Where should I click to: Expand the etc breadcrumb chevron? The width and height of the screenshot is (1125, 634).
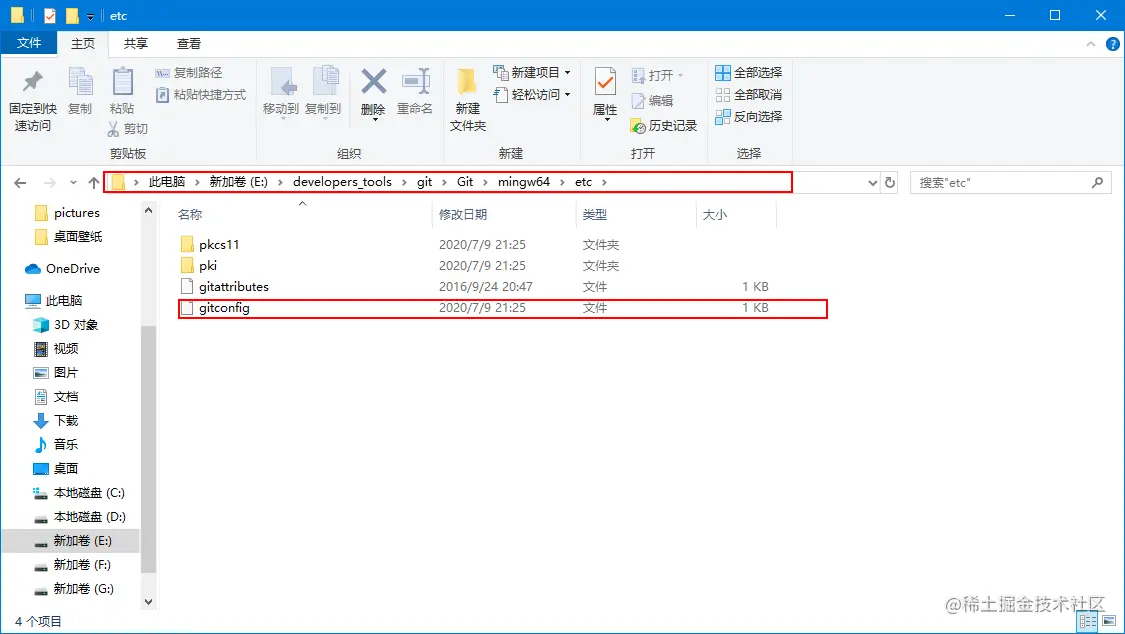pyautogui.click(x=604, y=182)
